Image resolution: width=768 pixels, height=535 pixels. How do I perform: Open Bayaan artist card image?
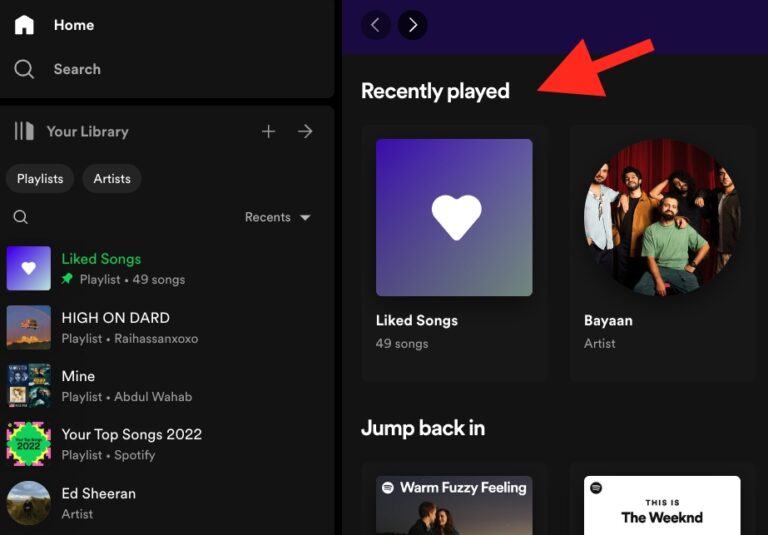click(662, 218)
